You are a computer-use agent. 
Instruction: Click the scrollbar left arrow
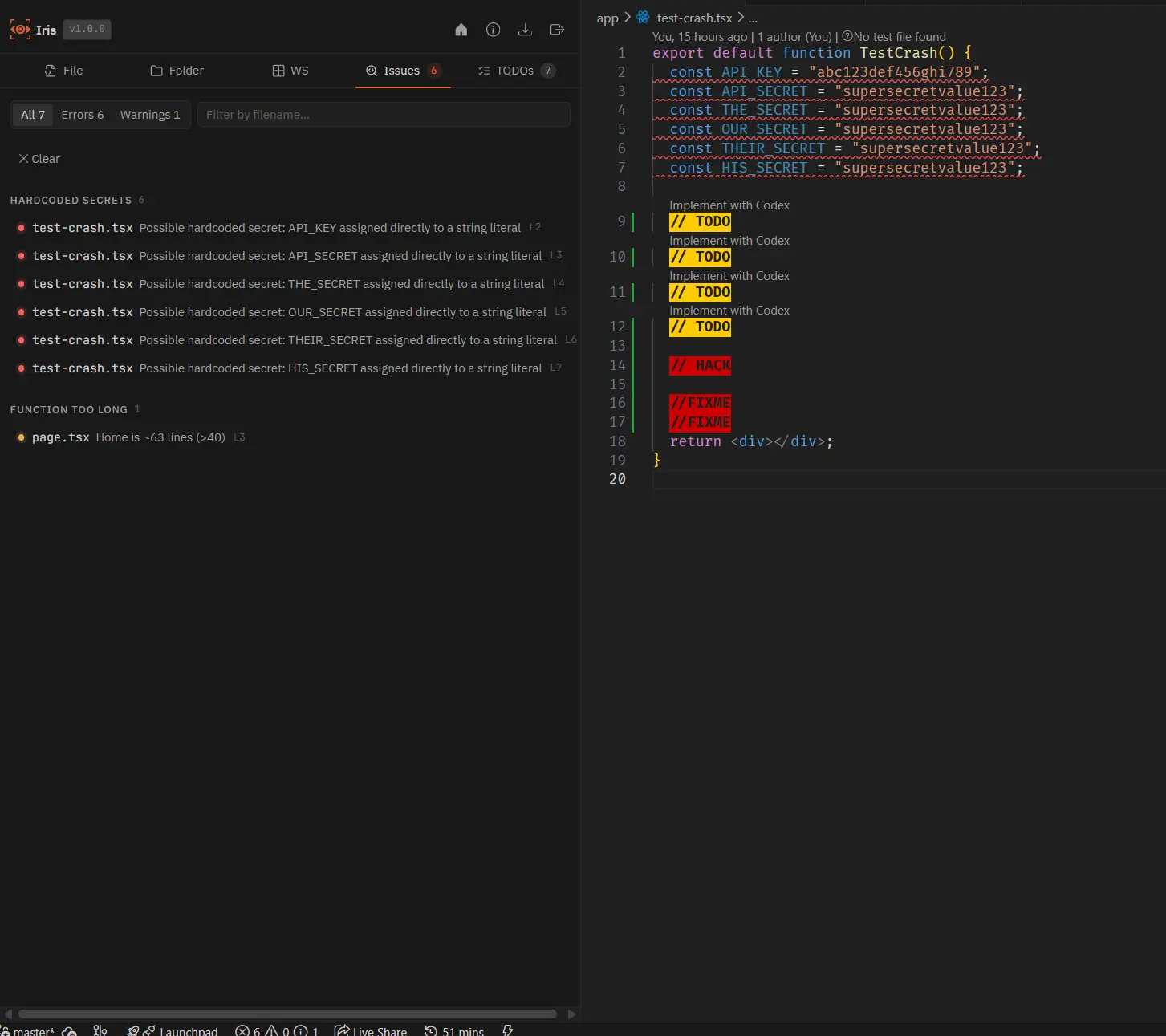(x=7, y=1014)
